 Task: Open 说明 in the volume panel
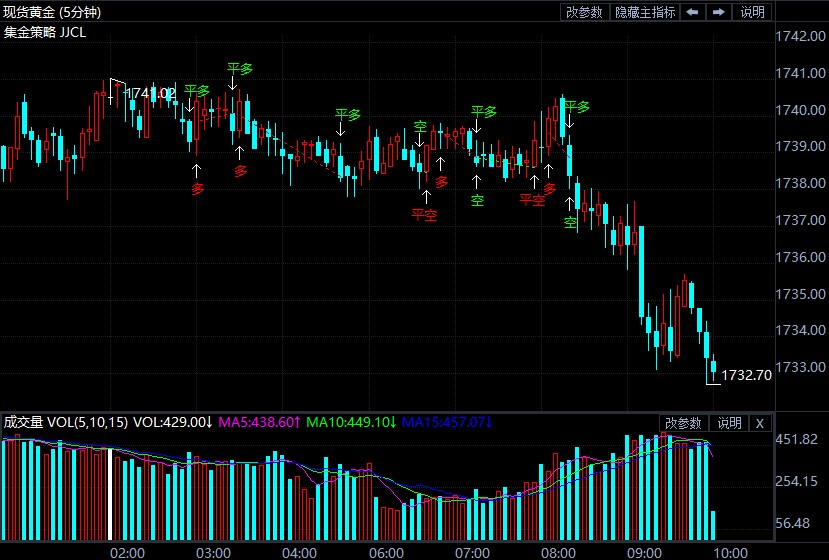pos(729,423)
